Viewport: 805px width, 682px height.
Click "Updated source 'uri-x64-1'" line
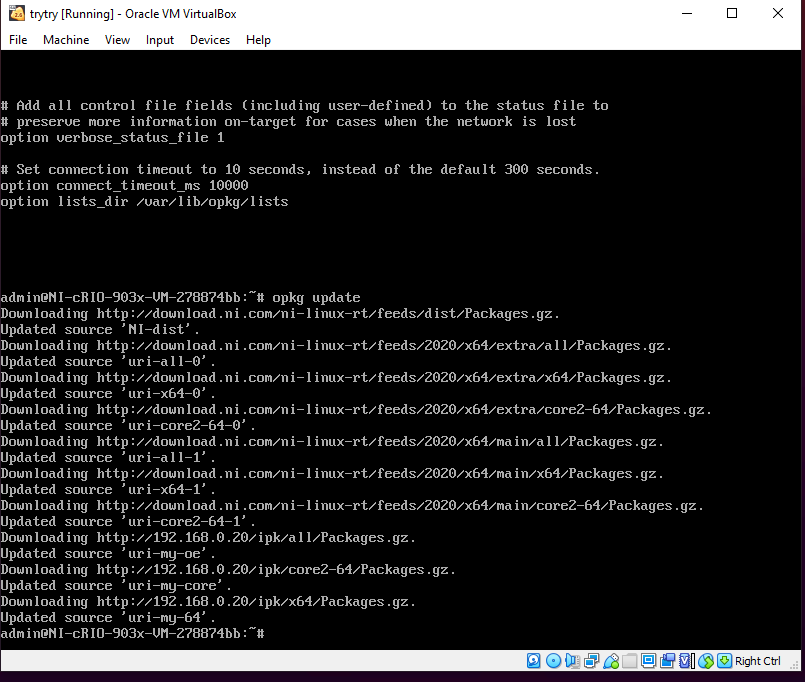108,489
